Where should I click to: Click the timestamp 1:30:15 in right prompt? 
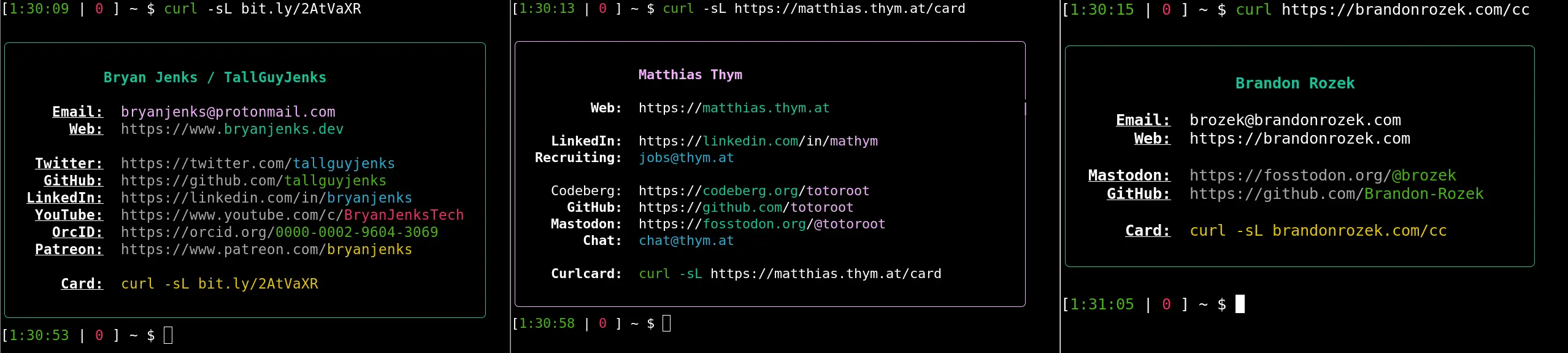[1102, 10]
